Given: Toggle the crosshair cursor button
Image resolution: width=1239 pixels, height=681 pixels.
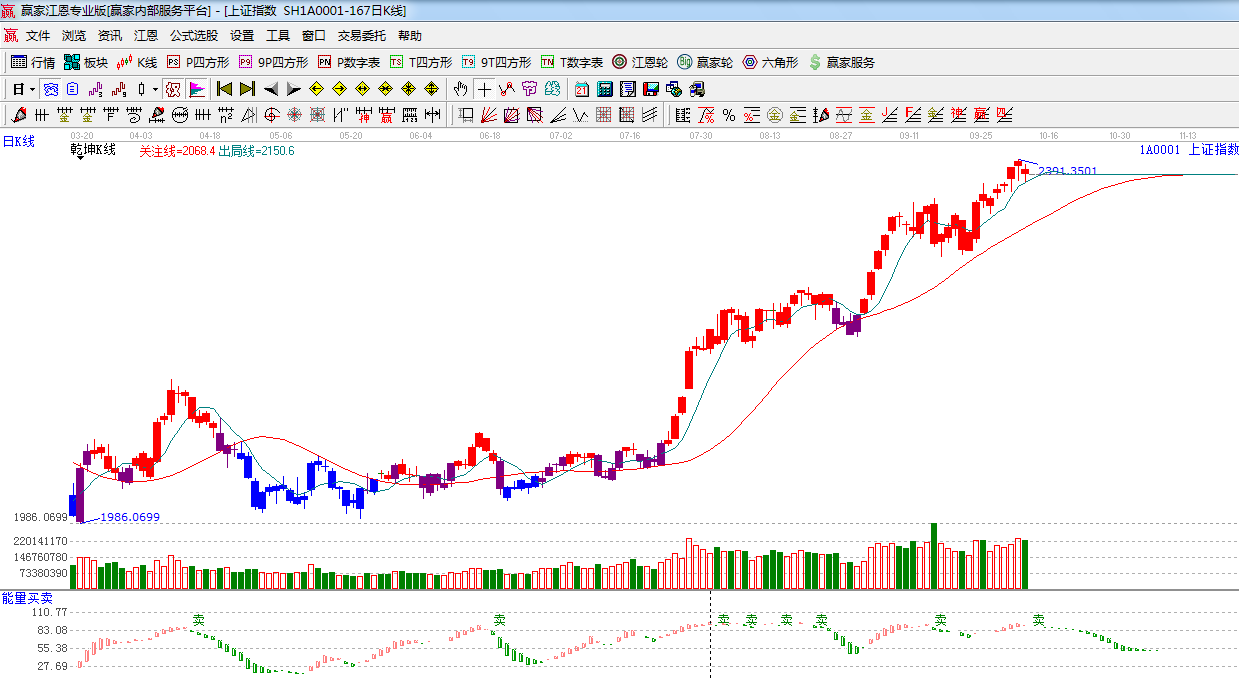Looking at the screenshot, I should coord(484,89).
